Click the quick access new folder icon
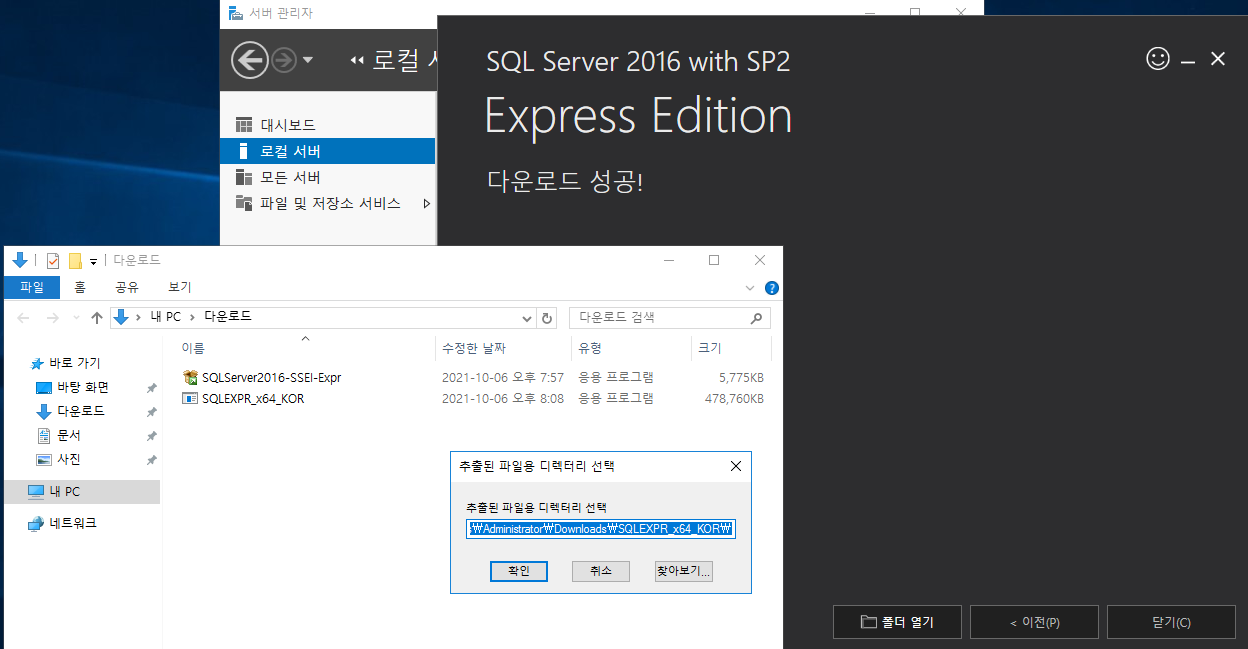 tap(75, 261)
